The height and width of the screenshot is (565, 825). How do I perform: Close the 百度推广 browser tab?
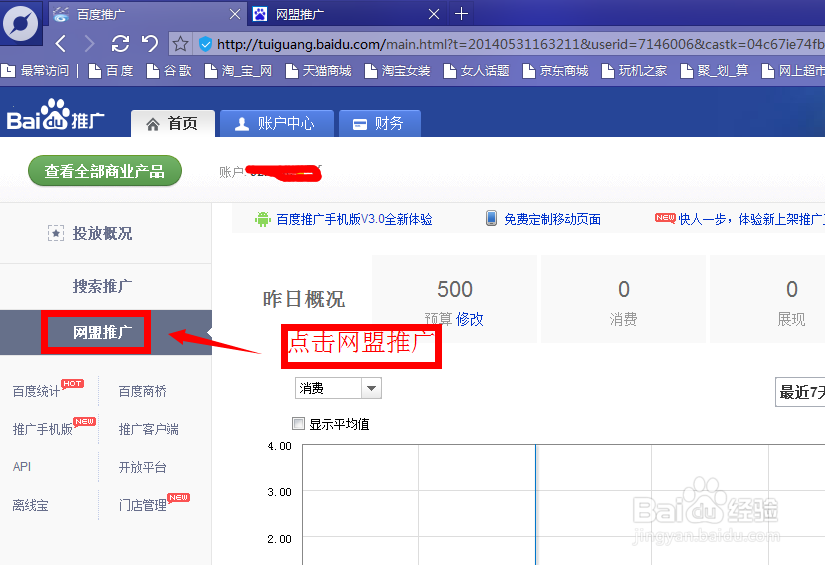(x=235, y=14)
